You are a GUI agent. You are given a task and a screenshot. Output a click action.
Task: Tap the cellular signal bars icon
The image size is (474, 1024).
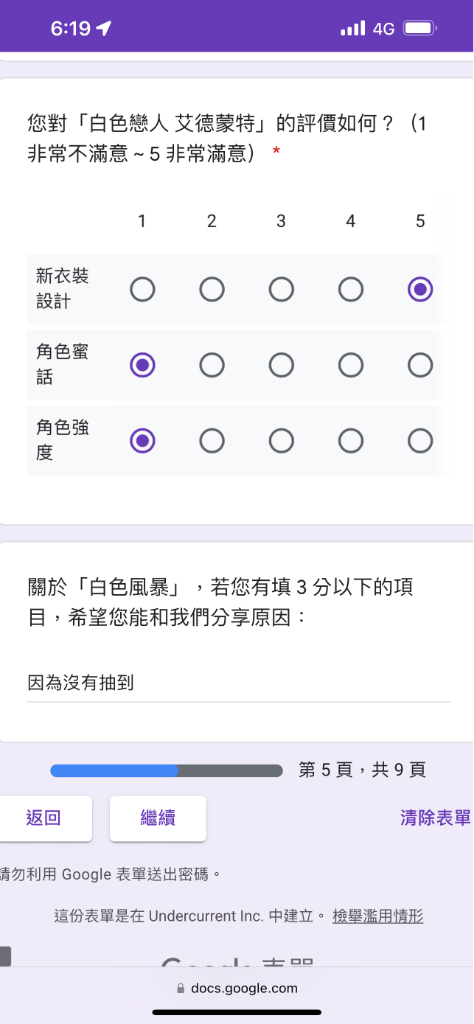point(353,28)
